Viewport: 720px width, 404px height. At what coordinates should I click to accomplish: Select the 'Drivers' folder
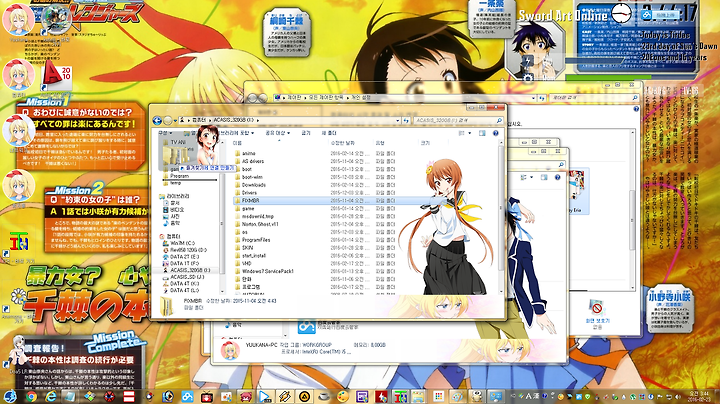(249, 193)
